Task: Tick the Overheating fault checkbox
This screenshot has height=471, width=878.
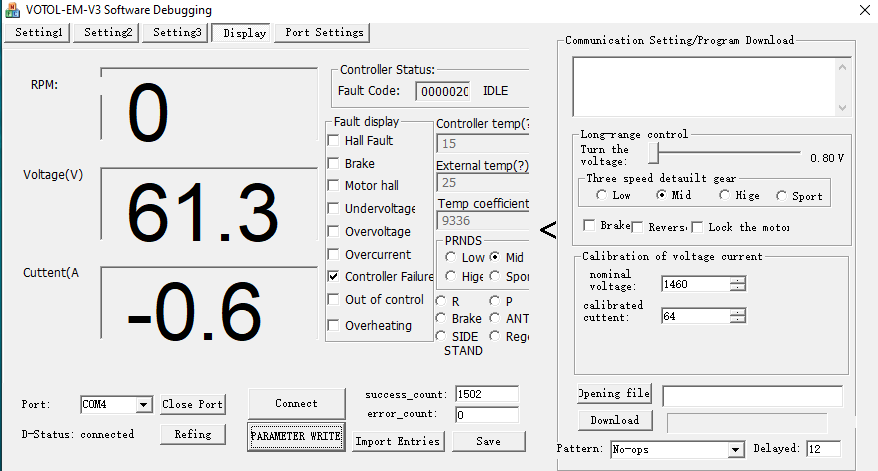Action: [x=334, y=325]
